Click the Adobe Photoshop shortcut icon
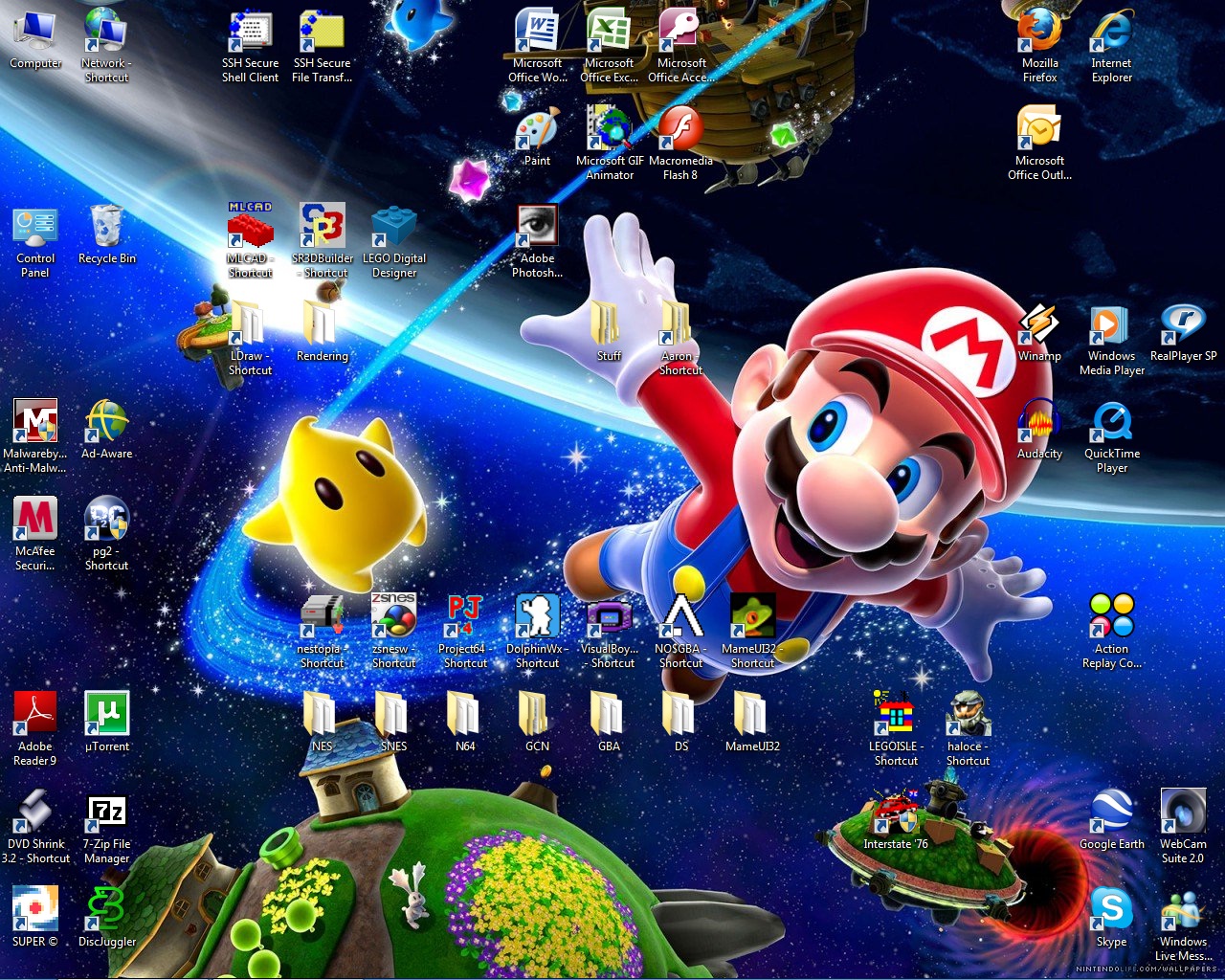 click(x=537, y=228)
